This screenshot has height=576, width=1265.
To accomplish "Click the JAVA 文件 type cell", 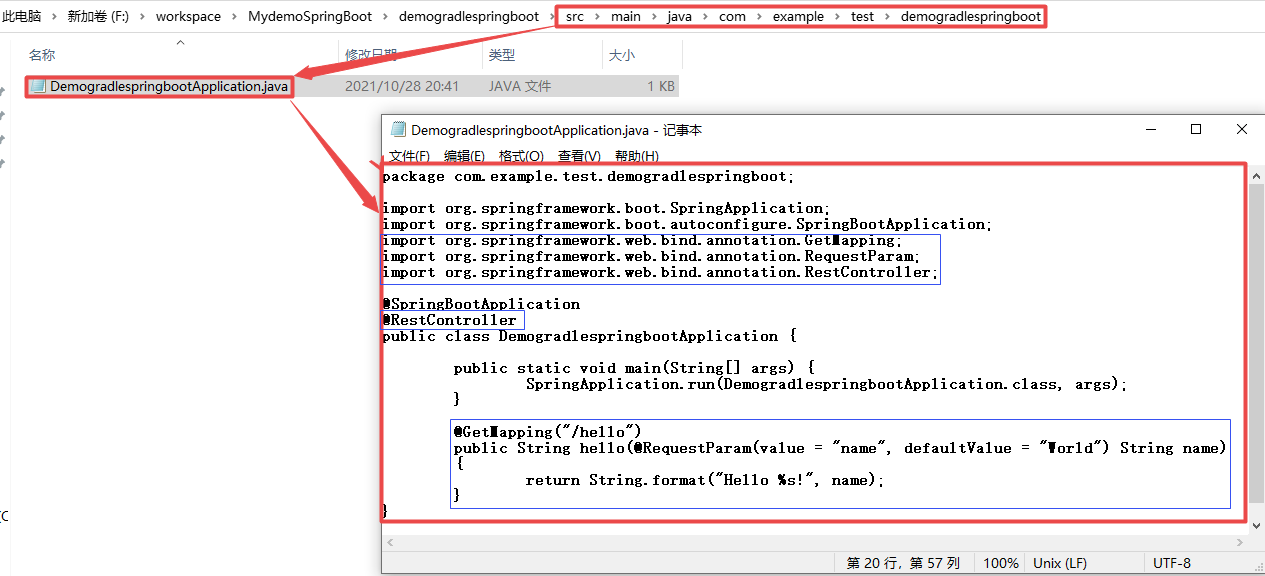I will pyautogui.click(x=520, y=86).
